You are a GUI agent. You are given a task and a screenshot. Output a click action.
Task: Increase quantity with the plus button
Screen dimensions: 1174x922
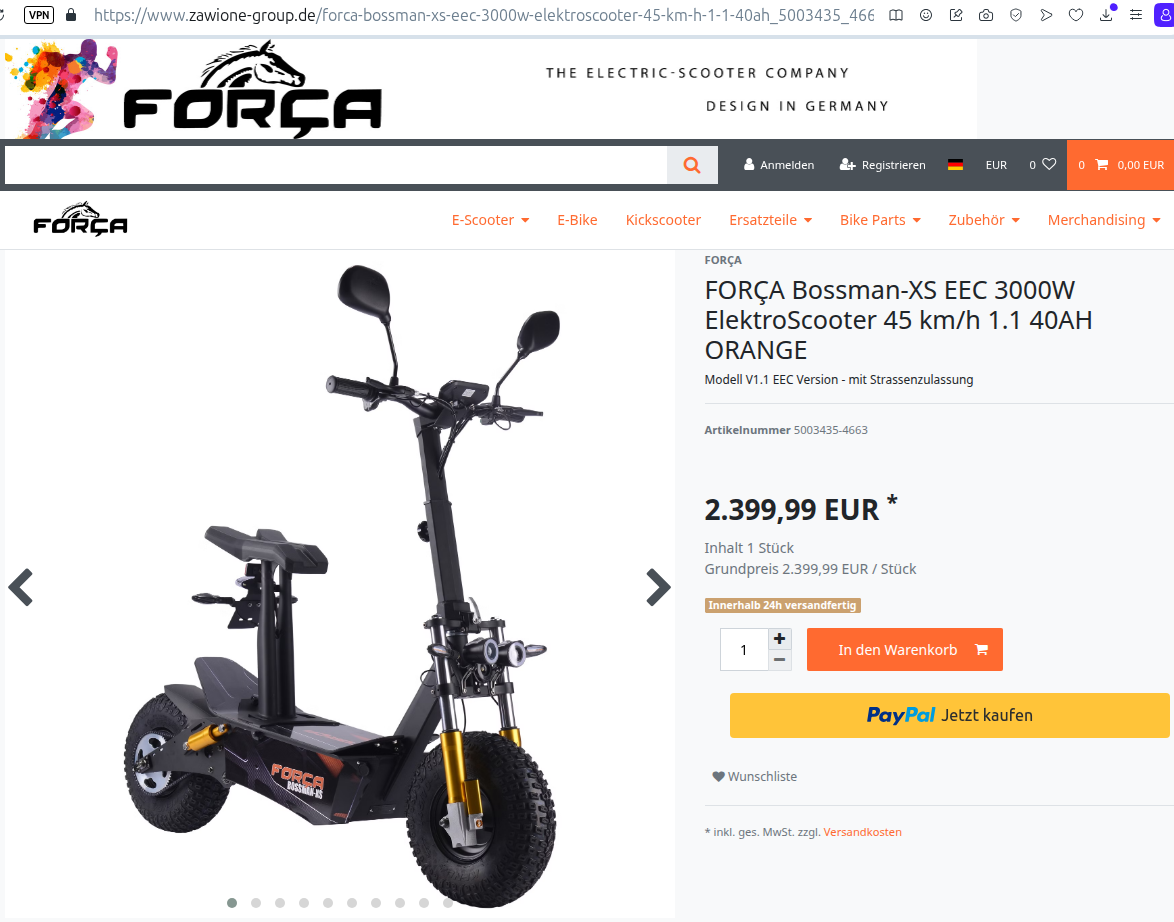point(779,639)
